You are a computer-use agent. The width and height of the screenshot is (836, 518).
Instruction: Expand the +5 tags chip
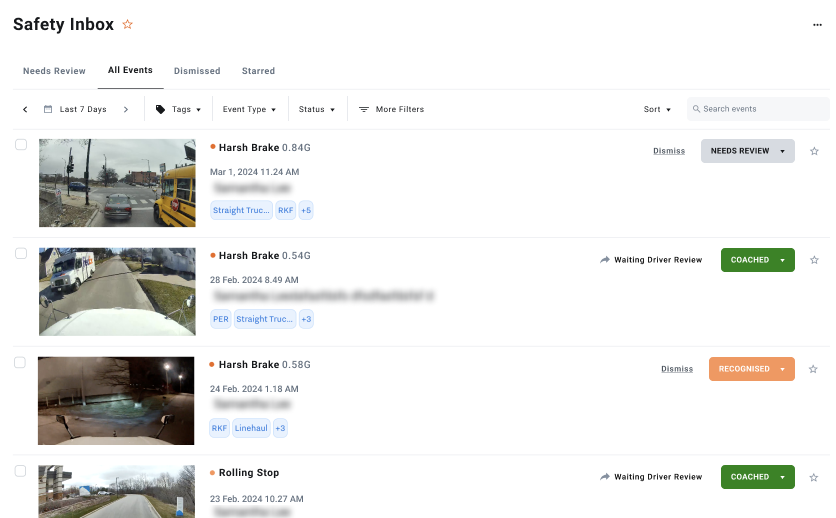(x=306, y=211)
